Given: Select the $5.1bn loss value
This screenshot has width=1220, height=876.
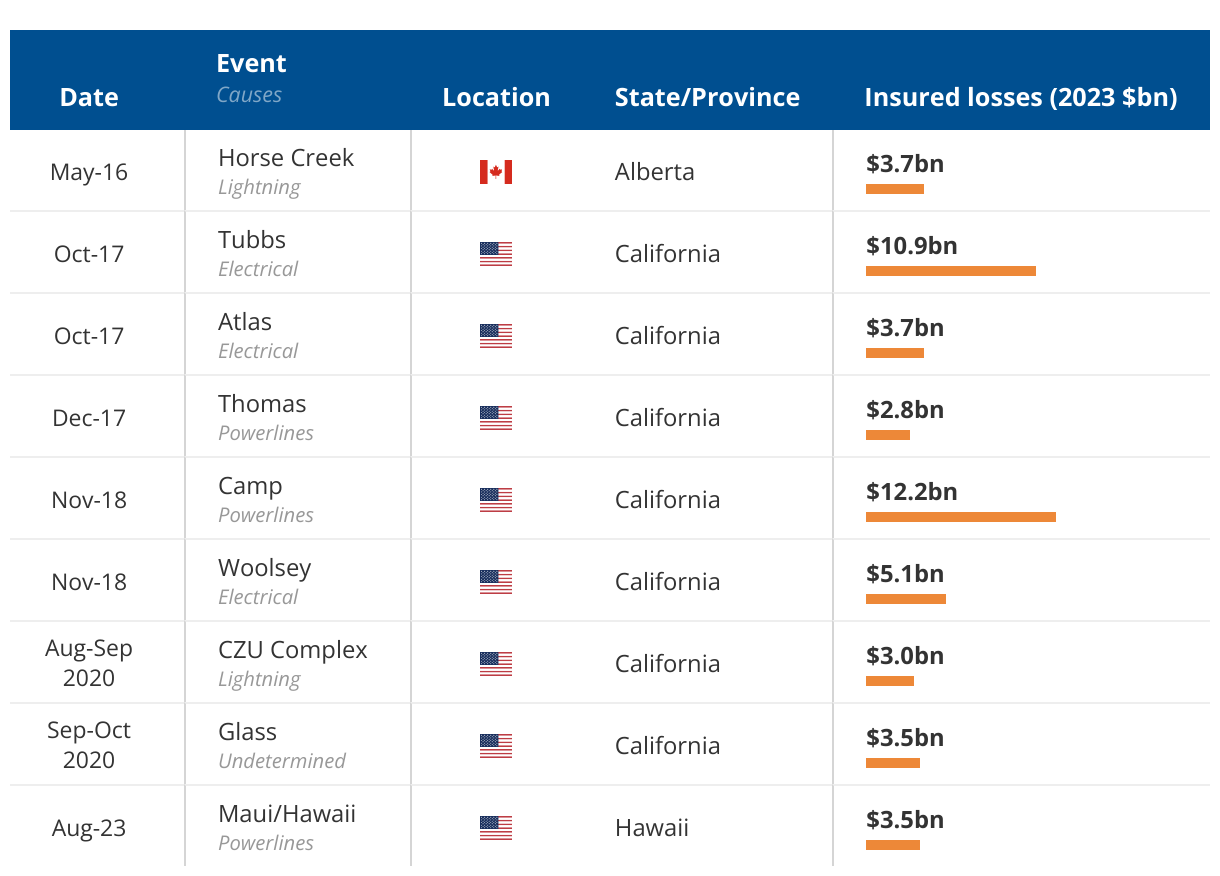Looking at the screenshot, I should 904,574.
